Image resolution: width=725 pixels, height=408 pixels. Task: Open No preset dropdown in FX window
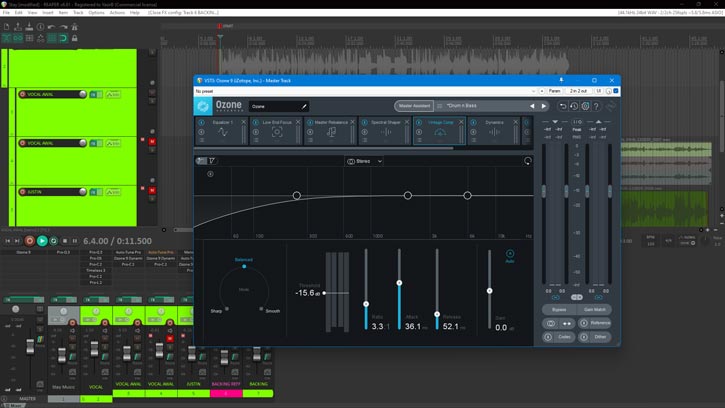tap(365, 91)
